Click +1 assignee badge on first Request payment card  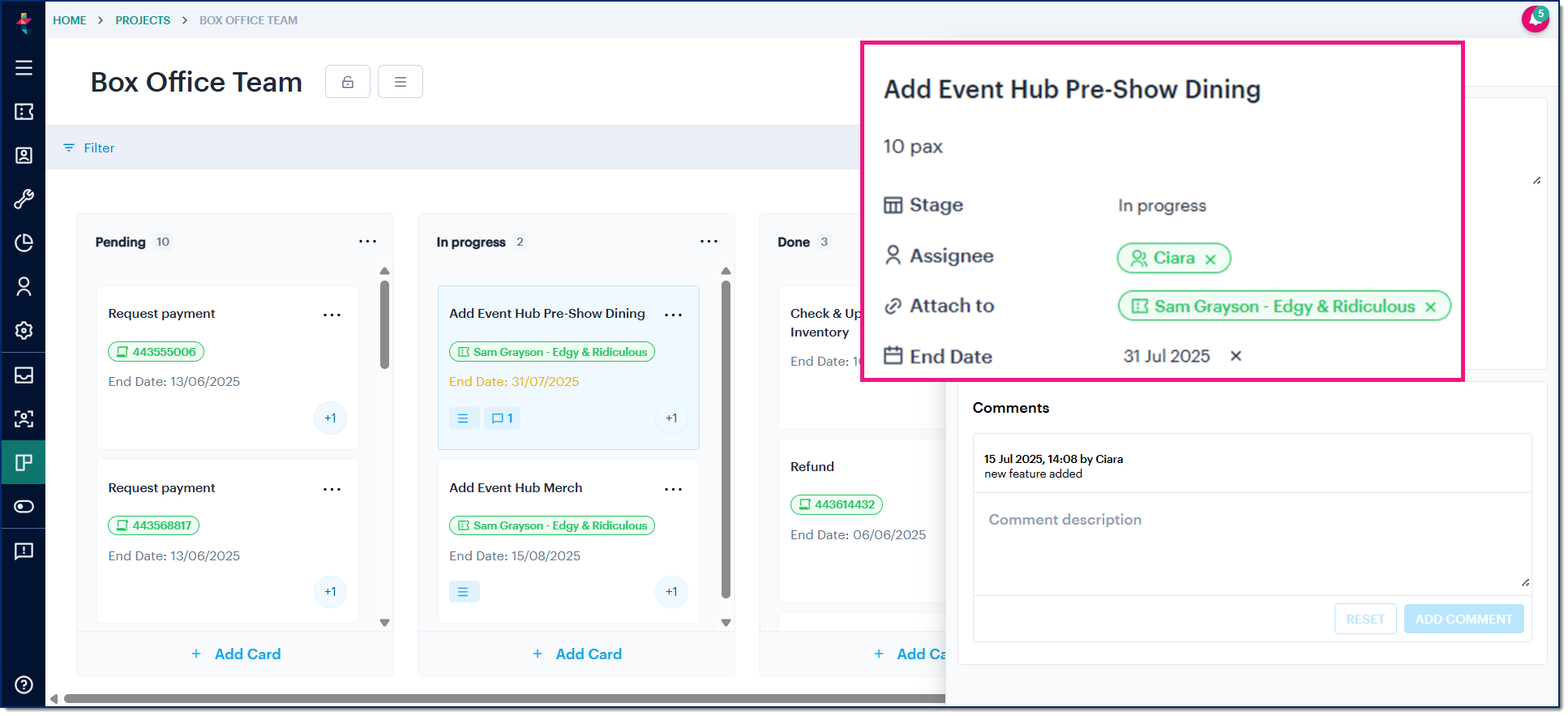tap(330, 418)
